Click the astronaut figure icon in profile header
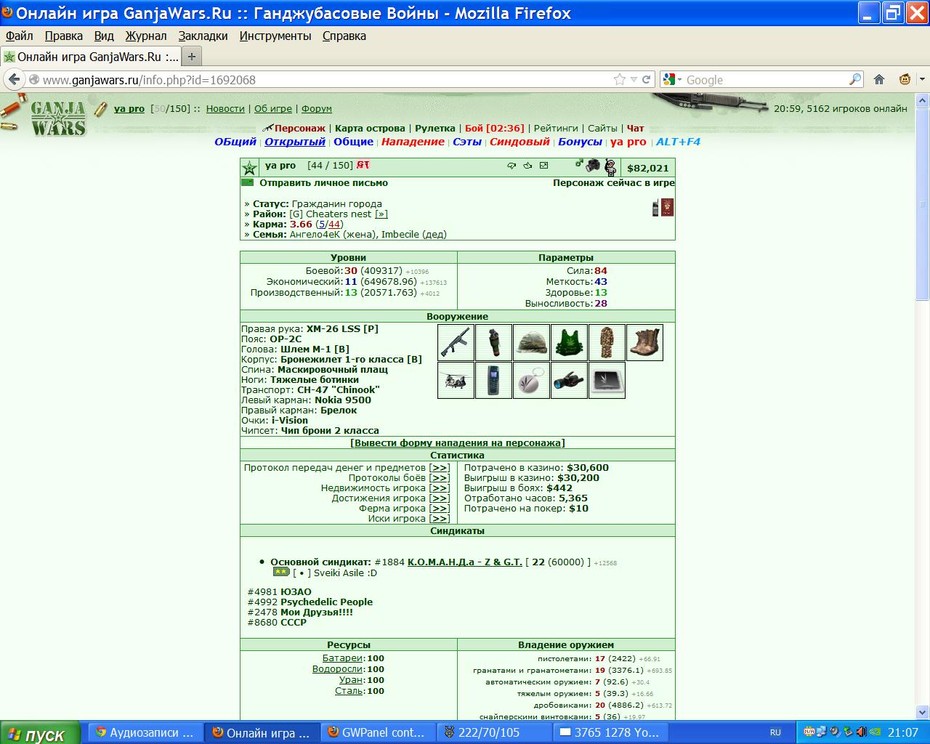This screenshot has height=744, width=930. click(x=610, y=167)
